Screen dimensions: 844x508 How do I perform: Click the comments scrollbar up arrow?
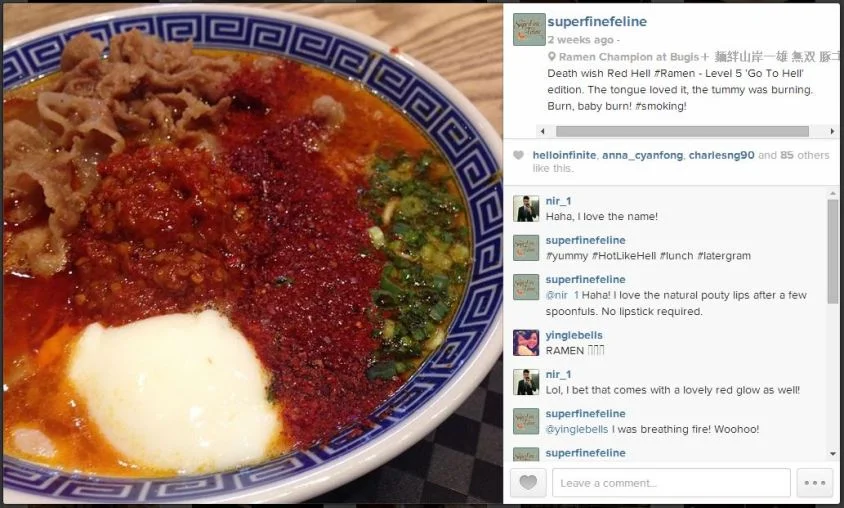click(x=833, y=193)
